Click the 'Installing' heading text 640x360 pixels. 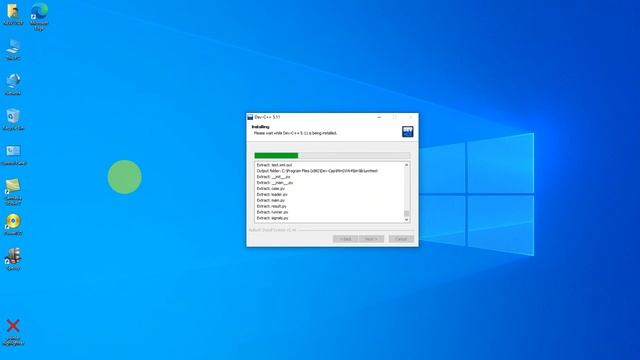(260, 127)
